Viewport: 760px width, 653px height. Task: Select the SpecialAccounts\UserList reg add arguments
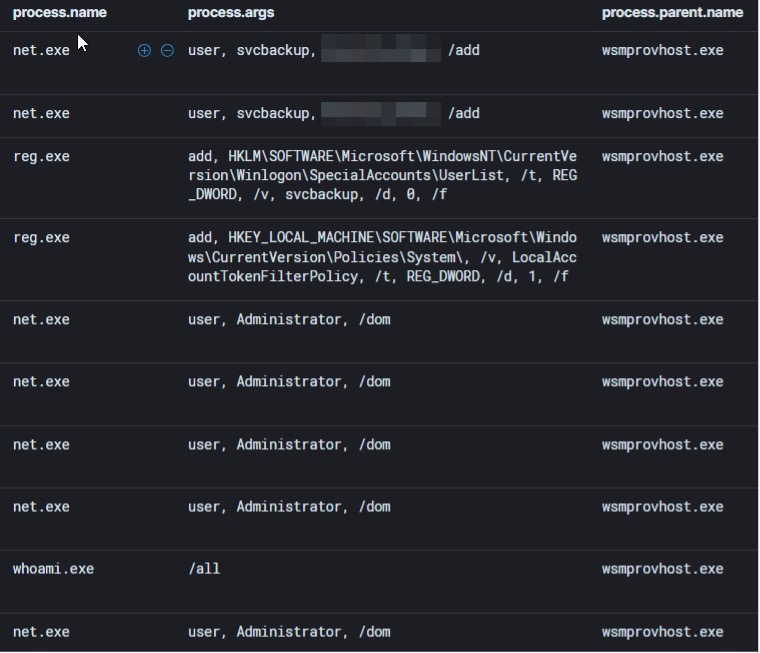pyautogui.click(x=382, y=175)
